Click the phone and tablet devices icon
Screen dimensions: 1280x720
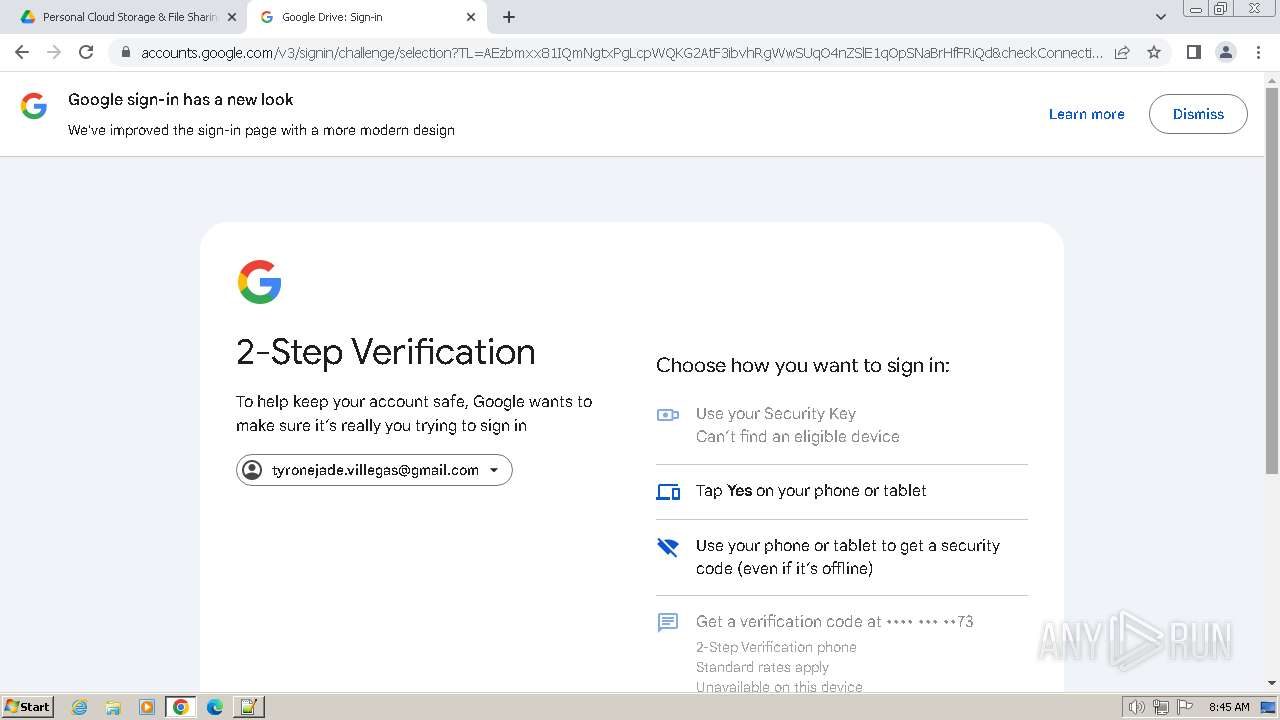[x=668, y=492]
